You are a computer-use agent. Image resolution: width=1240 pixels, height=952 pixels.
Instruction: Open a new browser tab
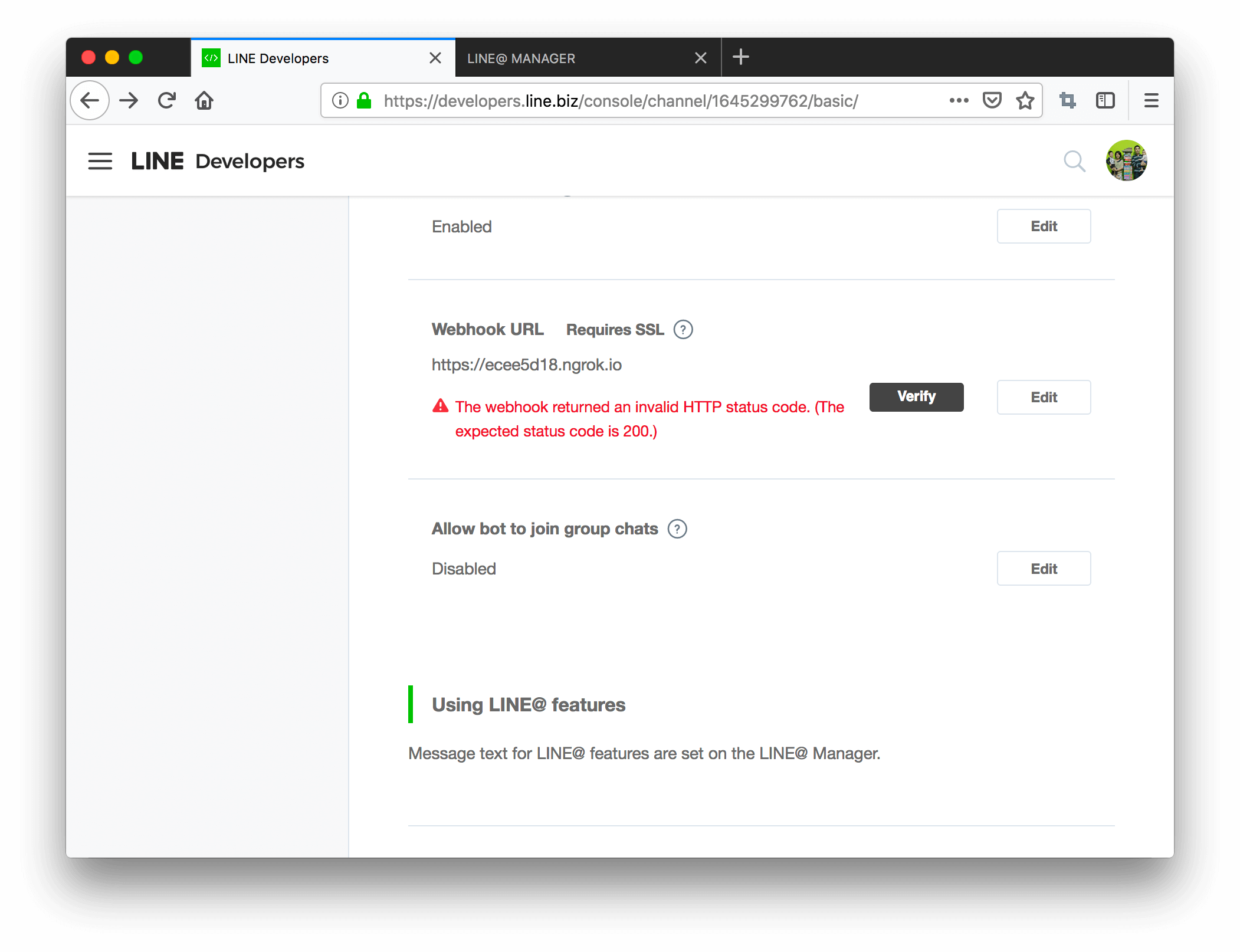(741, 57)
